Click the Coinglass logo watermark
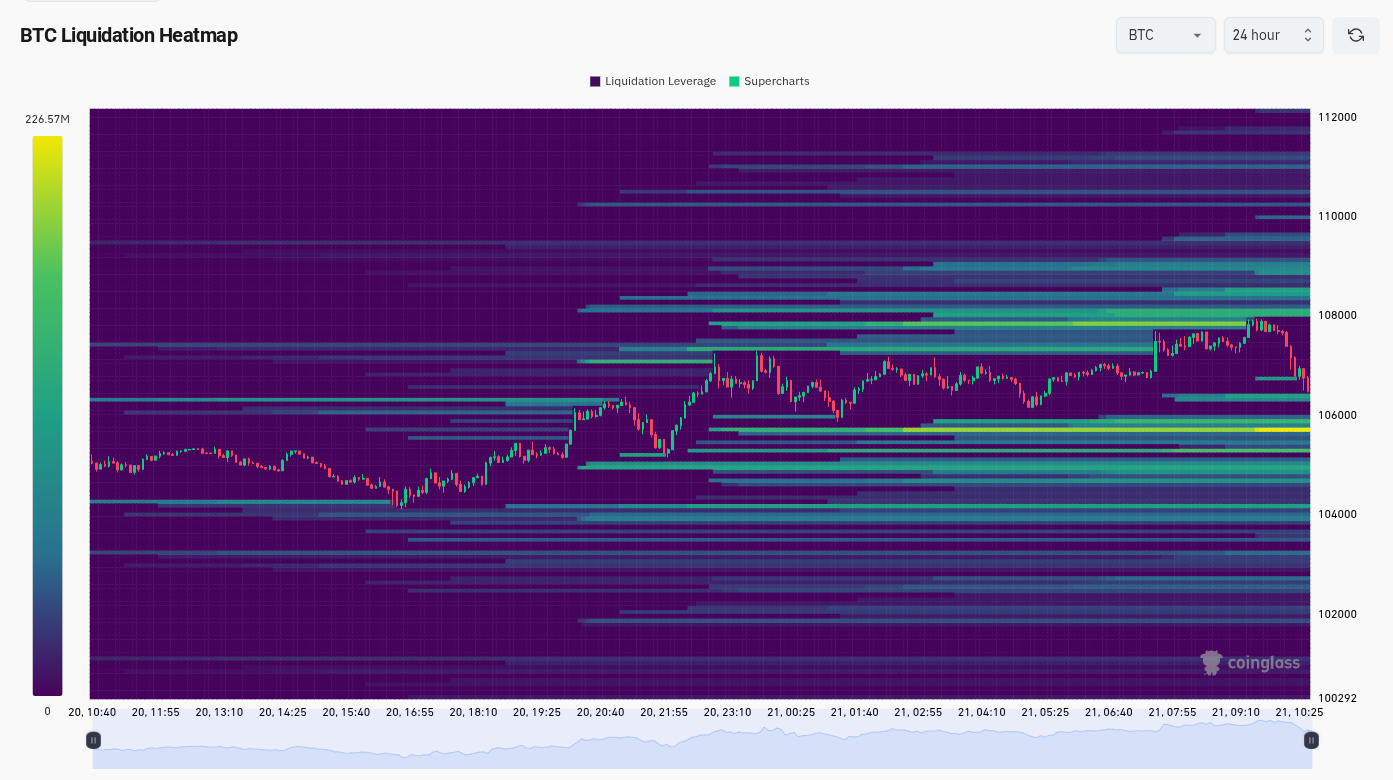1393x780 pixels. (1250, 662)
